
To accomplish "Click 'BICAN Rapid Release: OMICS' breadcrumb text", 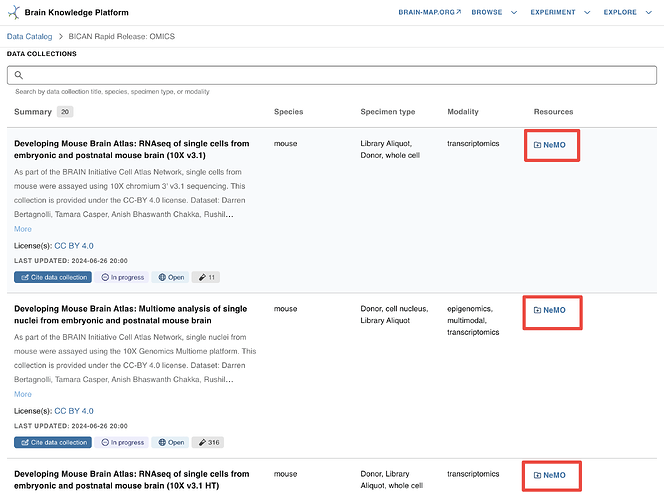I will [122, 36].
